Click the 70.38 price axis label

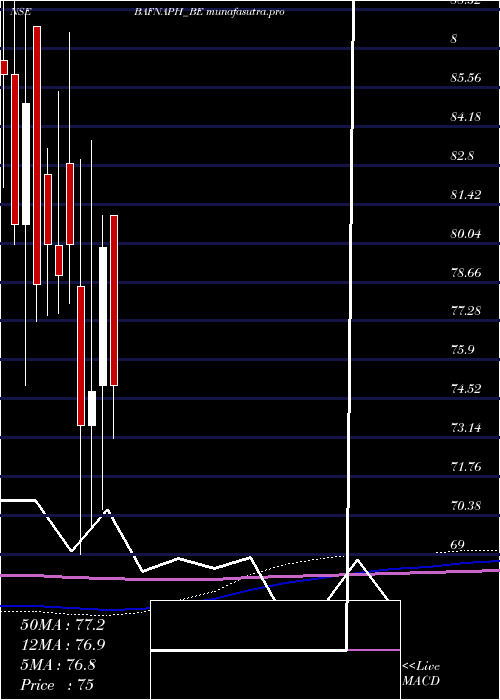(x=466, y=506)
